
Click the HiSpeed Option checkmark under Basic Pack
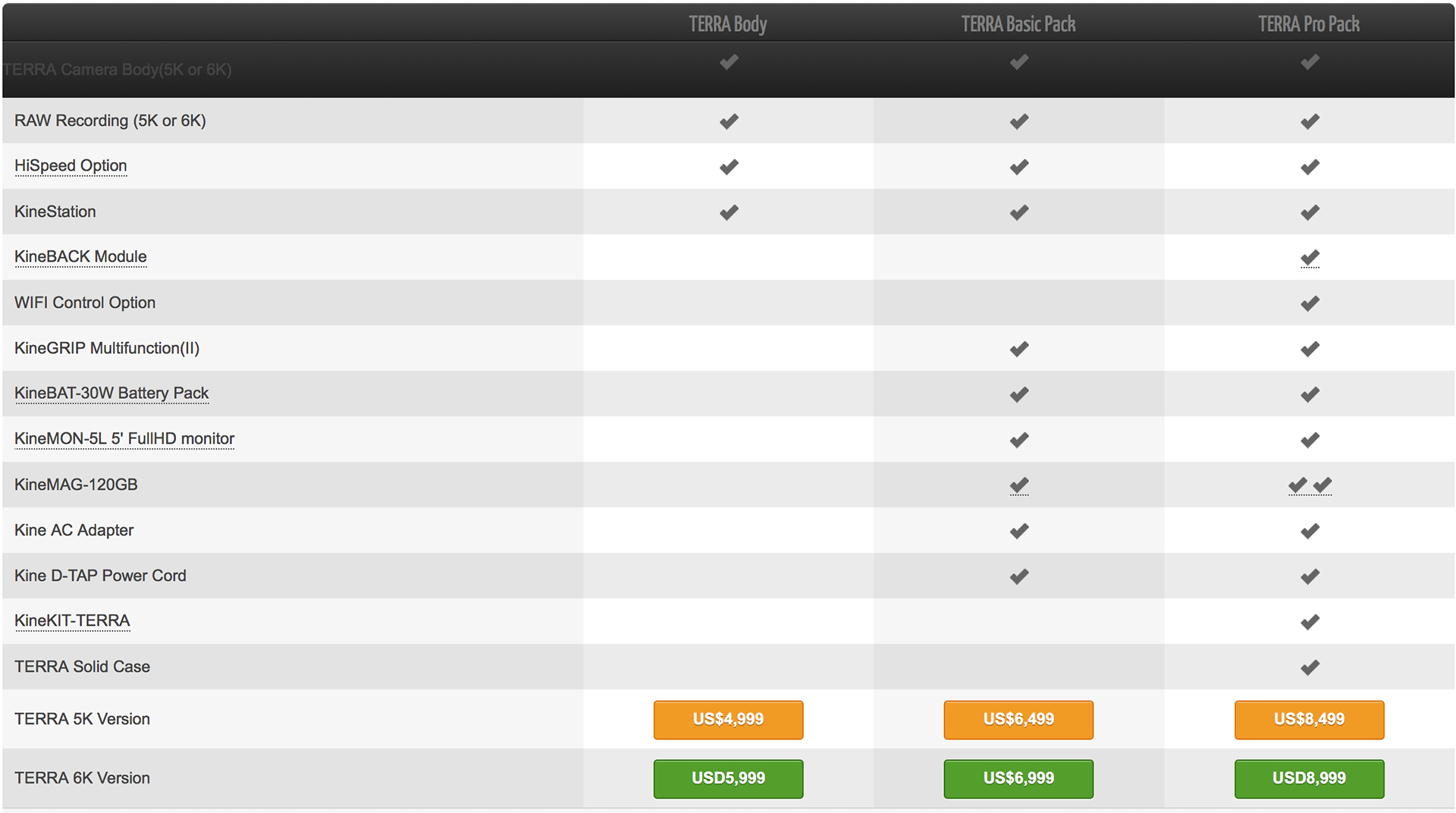click(x=1019, y=167)
